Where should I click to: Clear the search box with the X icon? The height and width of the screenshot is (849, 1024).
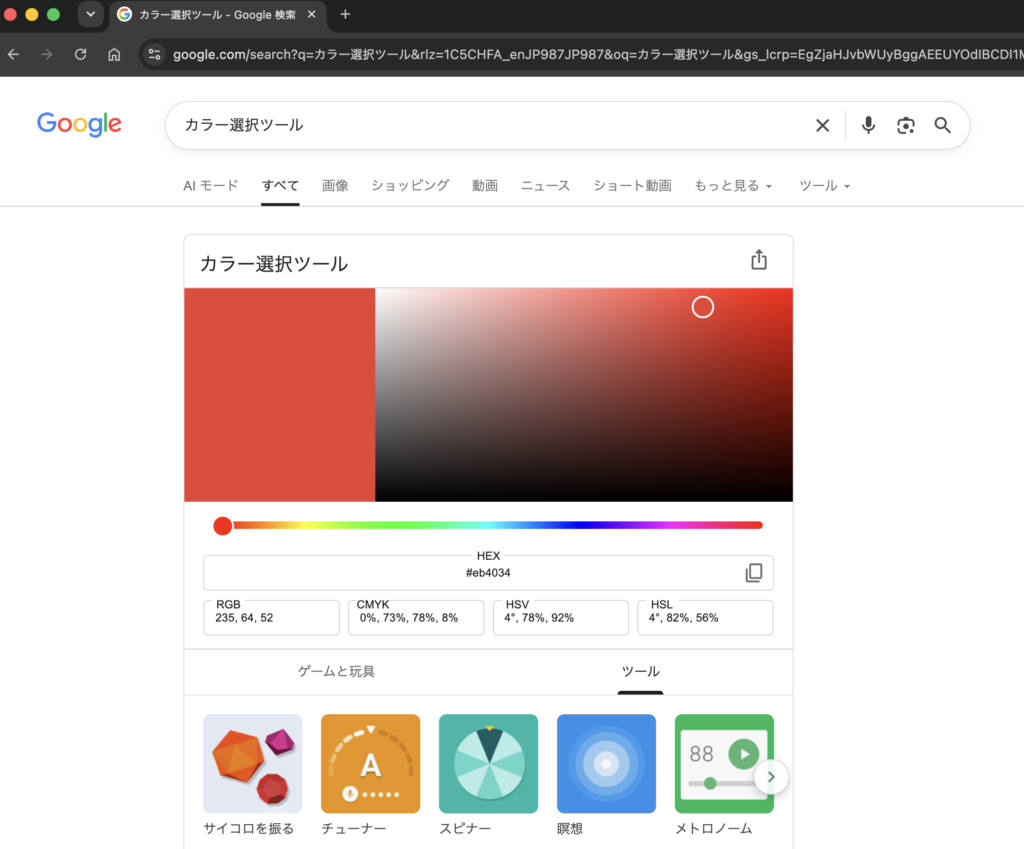click(822, 125)
